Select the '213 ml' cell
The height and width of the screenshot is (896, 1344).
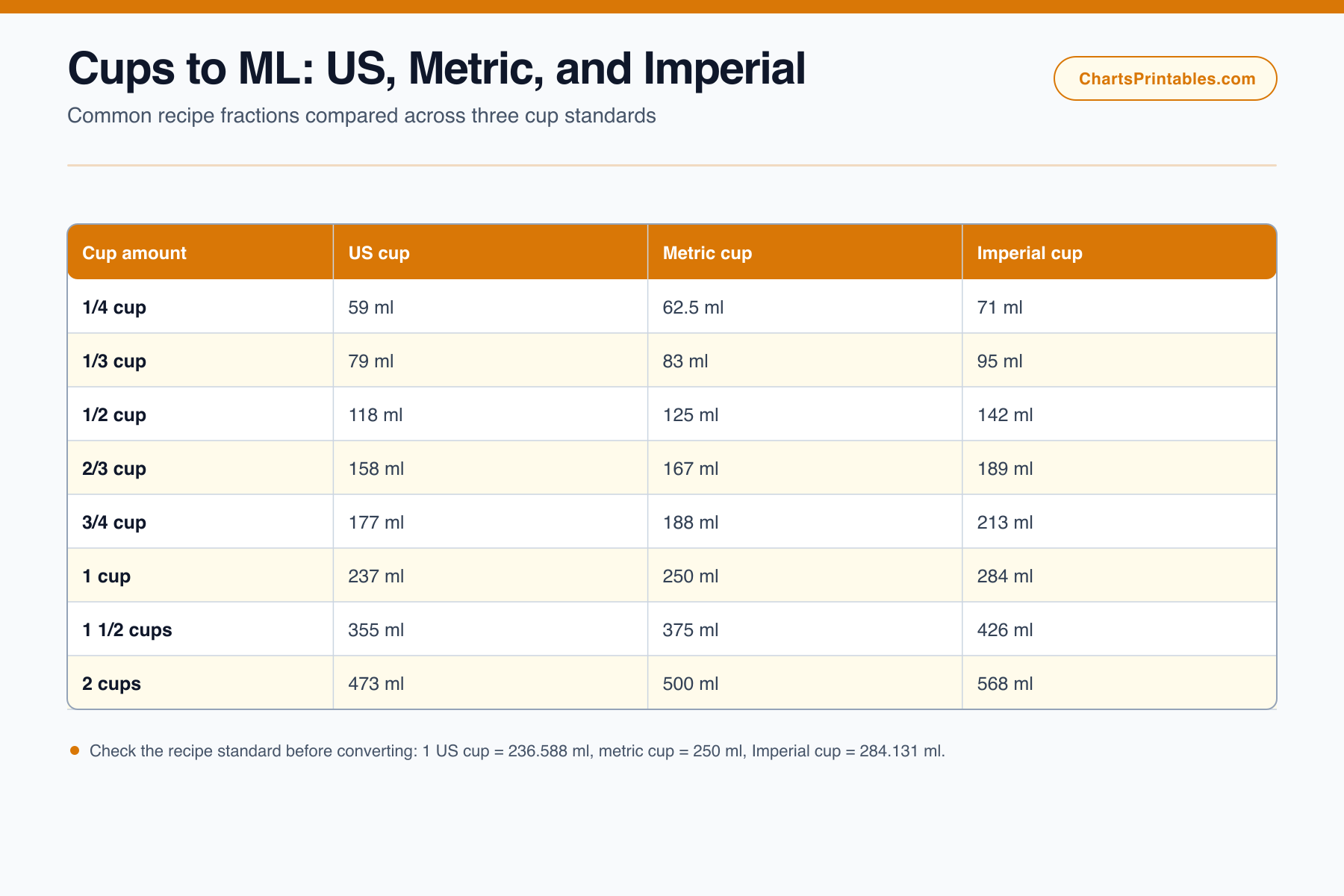coord(1119,521)
